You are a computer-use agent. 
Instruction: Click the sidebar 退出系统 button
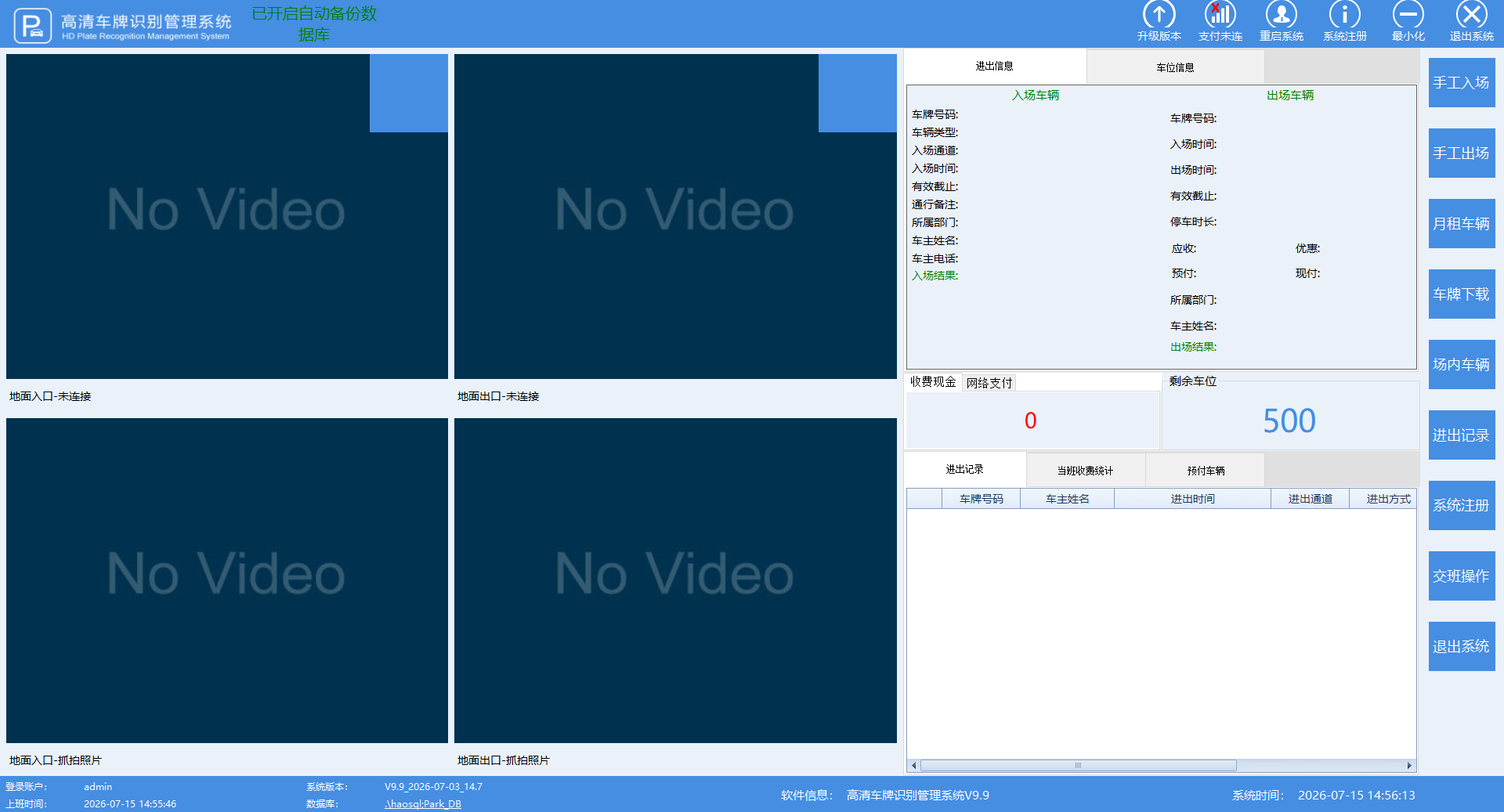[x=1462, y=646]
